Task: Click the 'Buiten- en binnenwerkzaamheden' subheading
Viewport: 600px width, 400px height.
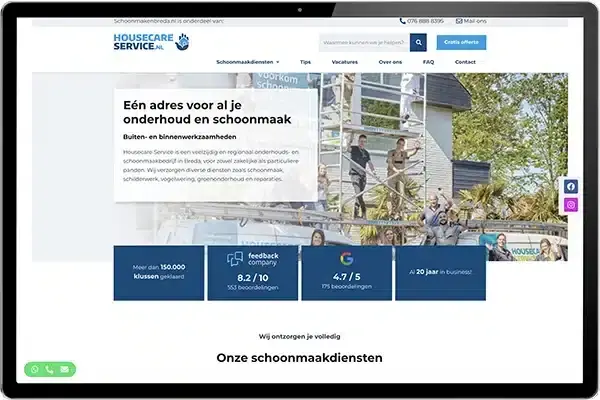Action: point(179,137)
